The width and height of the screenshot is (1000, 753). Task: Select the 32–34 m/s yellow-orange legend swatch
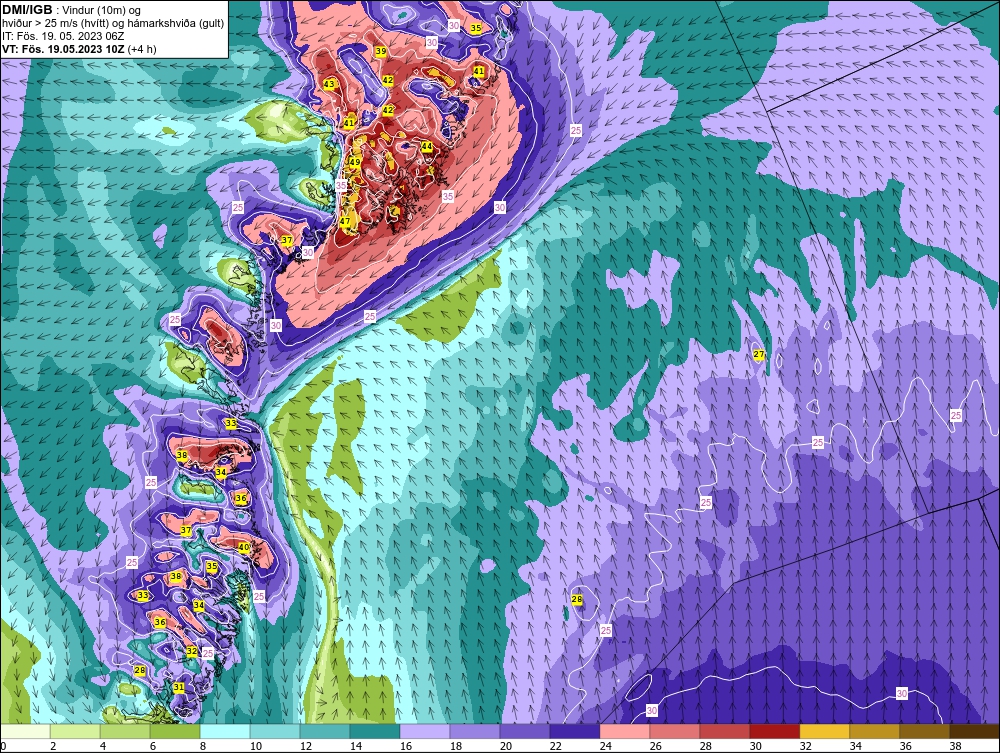(x=824, y=731)
